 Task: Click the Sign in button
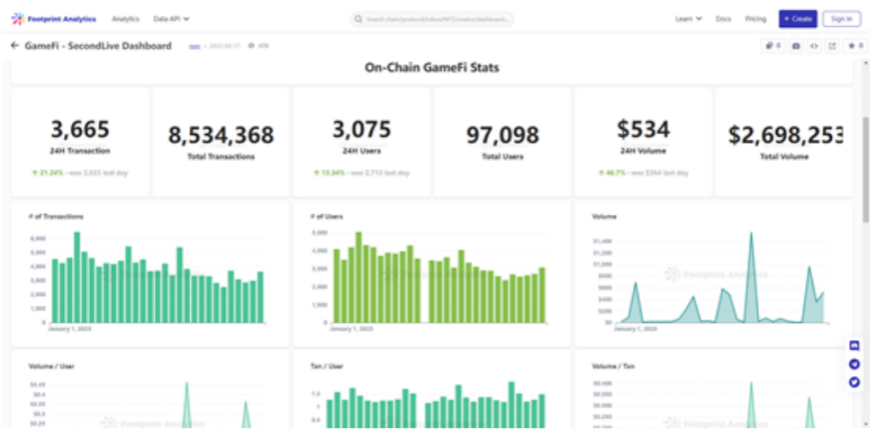[841, 19]
